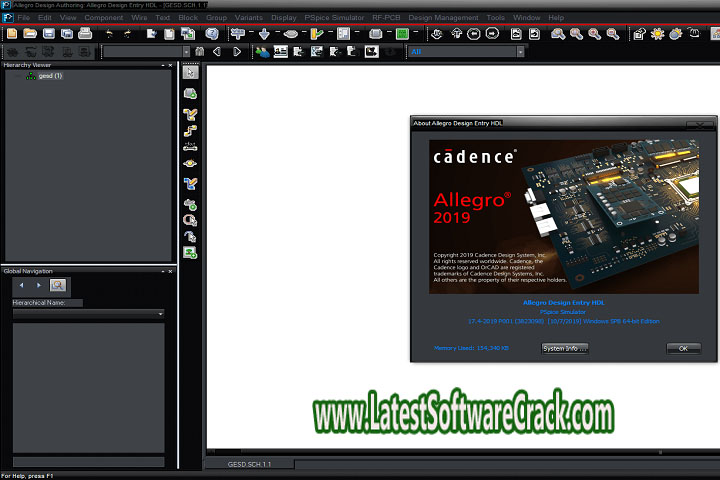Open the search text combo box dropdown
The height and width of the screenshot is (480, 720).
click(186, 52)
